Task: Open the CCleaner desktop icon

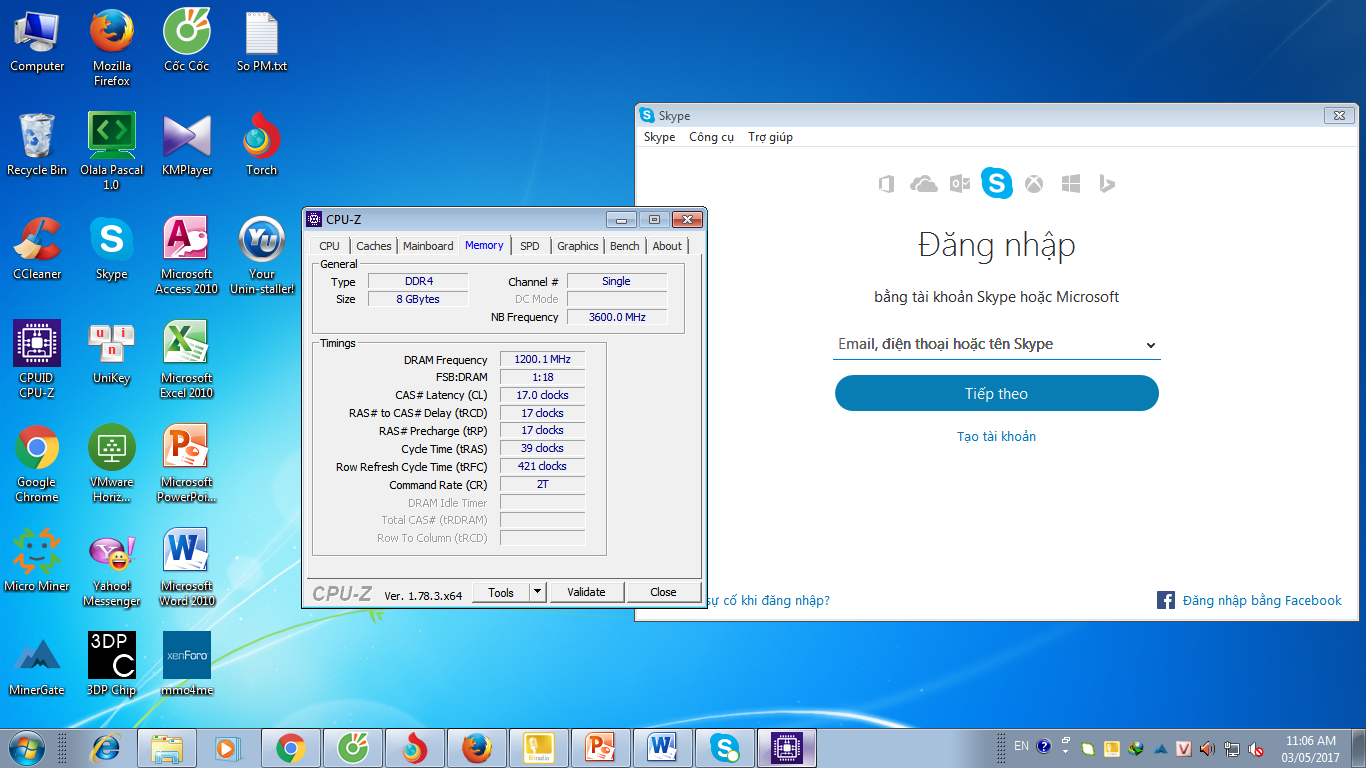Action: click(37, 249)
